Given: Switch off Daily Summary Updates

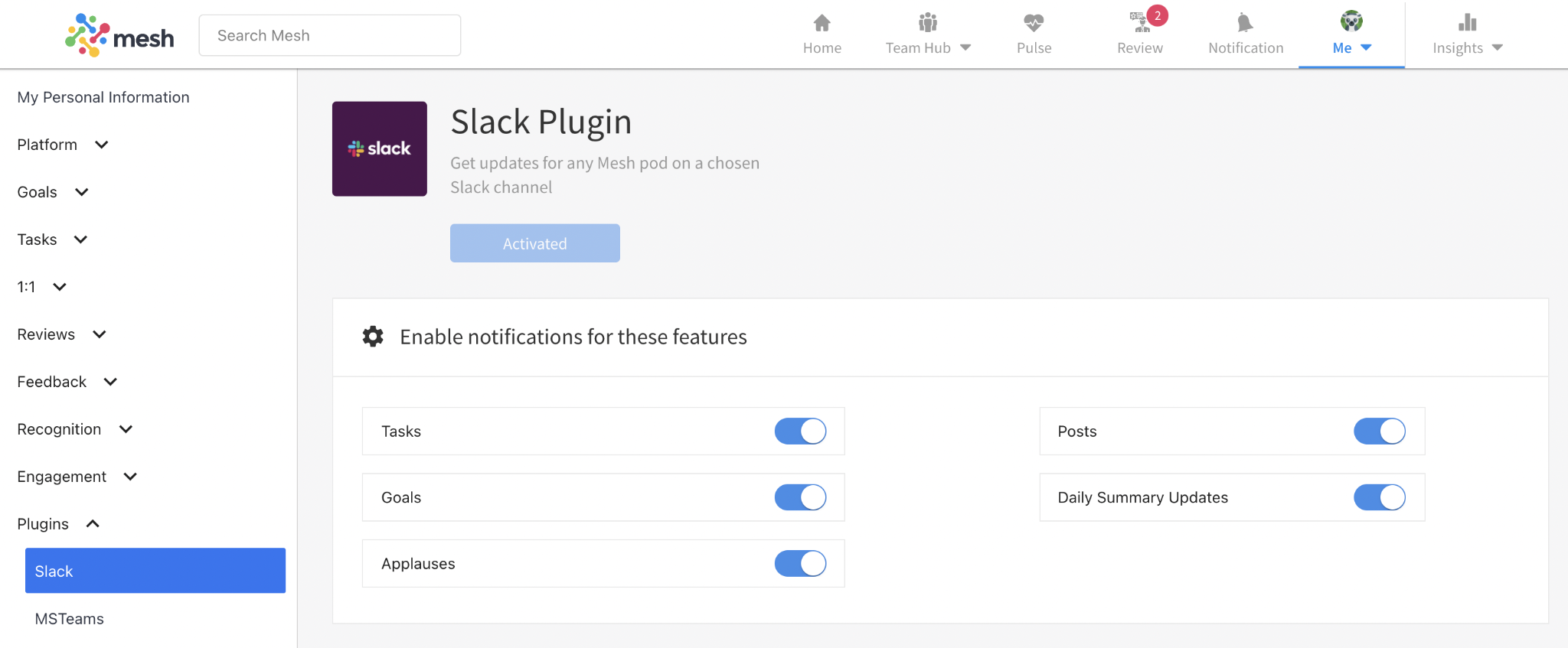Looking at the screenshot, I should [1380, 497].
